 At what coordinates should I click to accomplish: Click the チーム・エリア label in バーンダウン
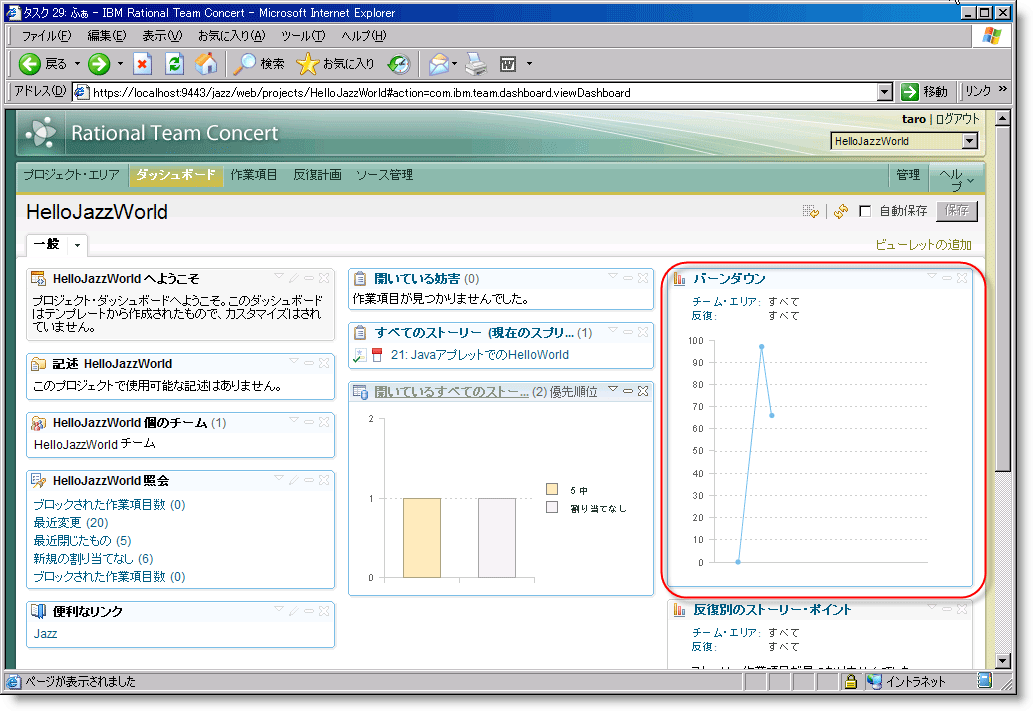[725, 302]
